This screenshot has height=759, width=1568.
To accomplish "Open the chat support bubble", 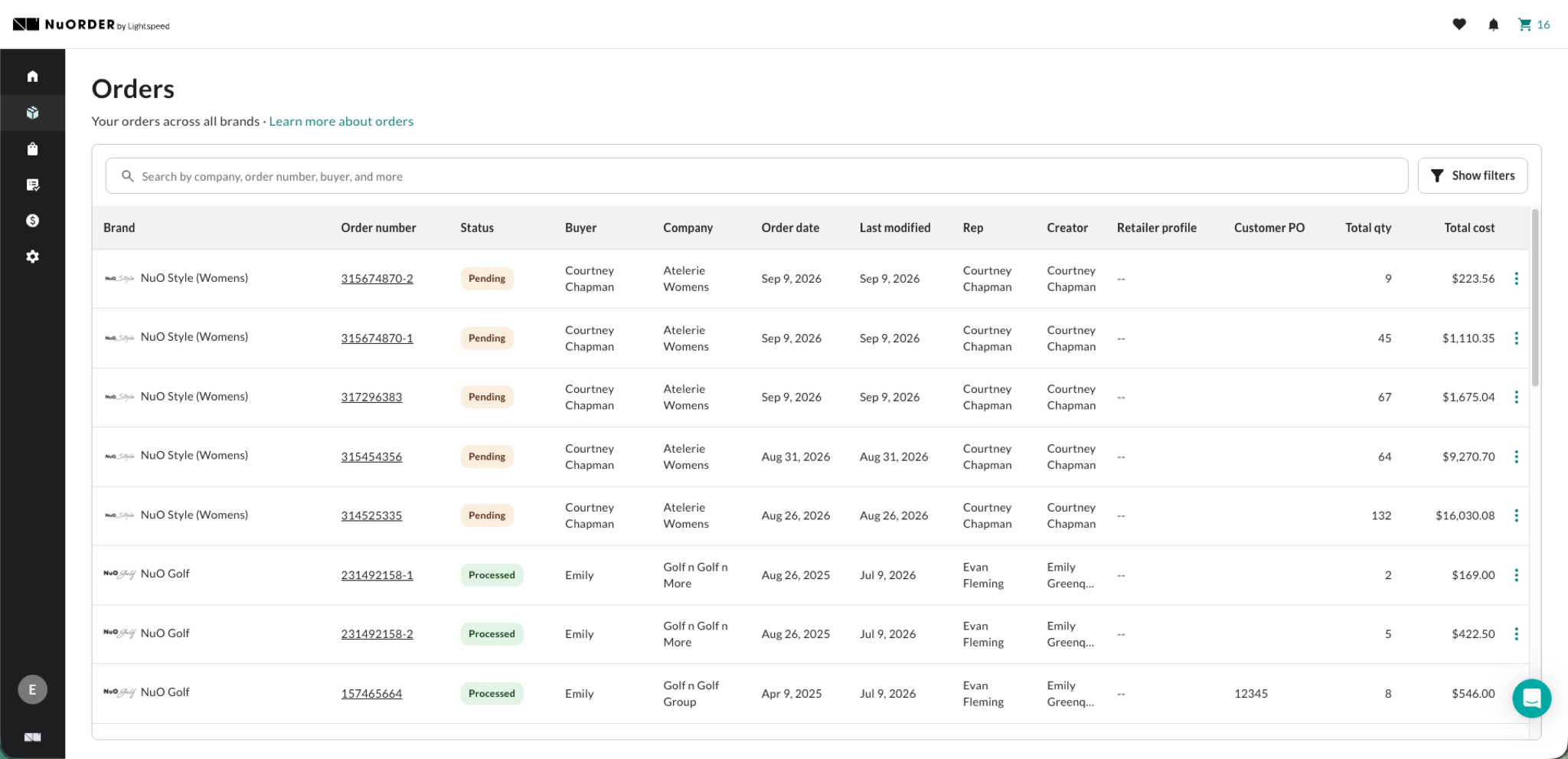I will [1531, 698].
